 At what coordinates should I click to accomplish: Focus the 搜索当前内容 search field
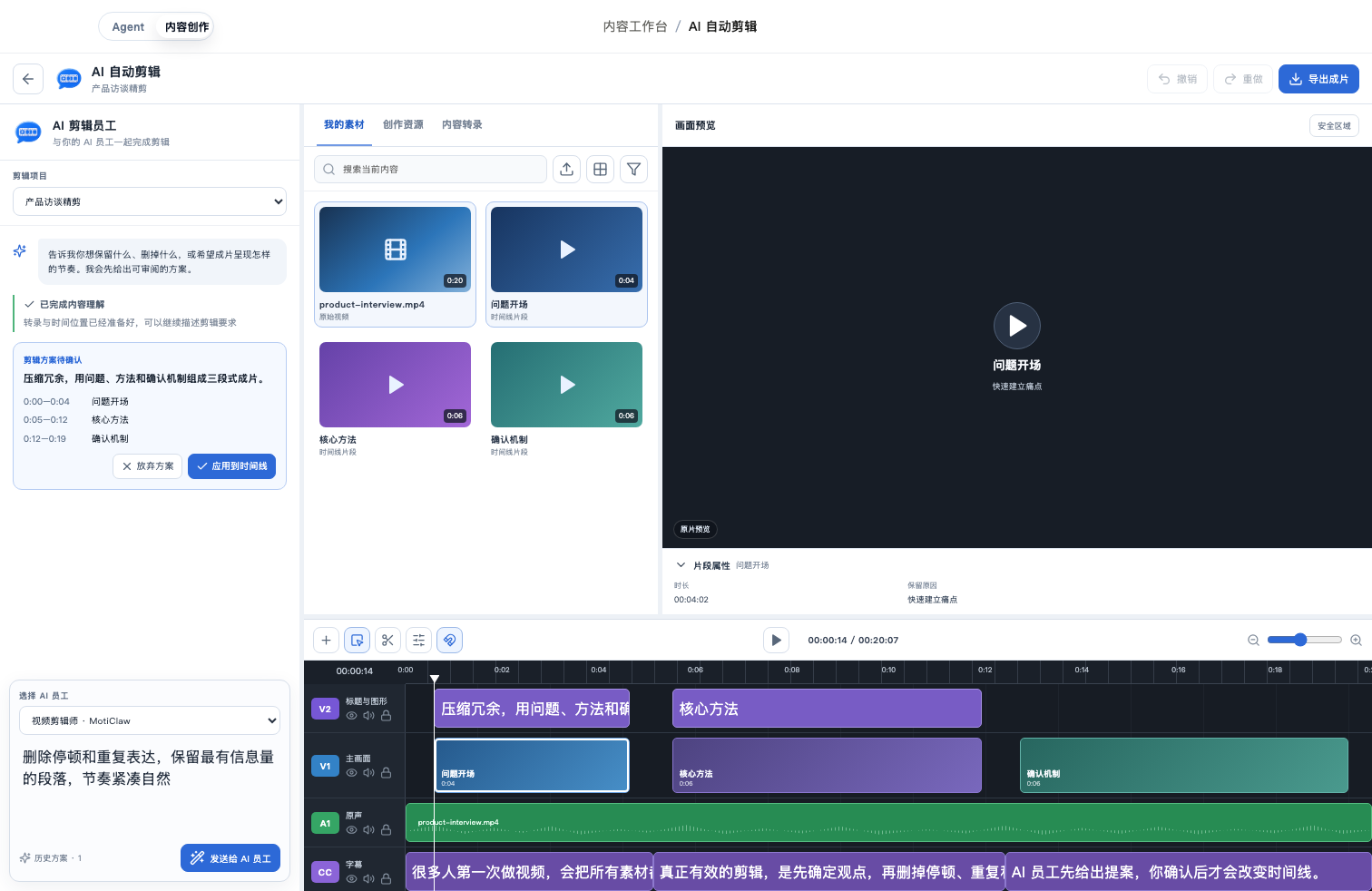point(431,169)
